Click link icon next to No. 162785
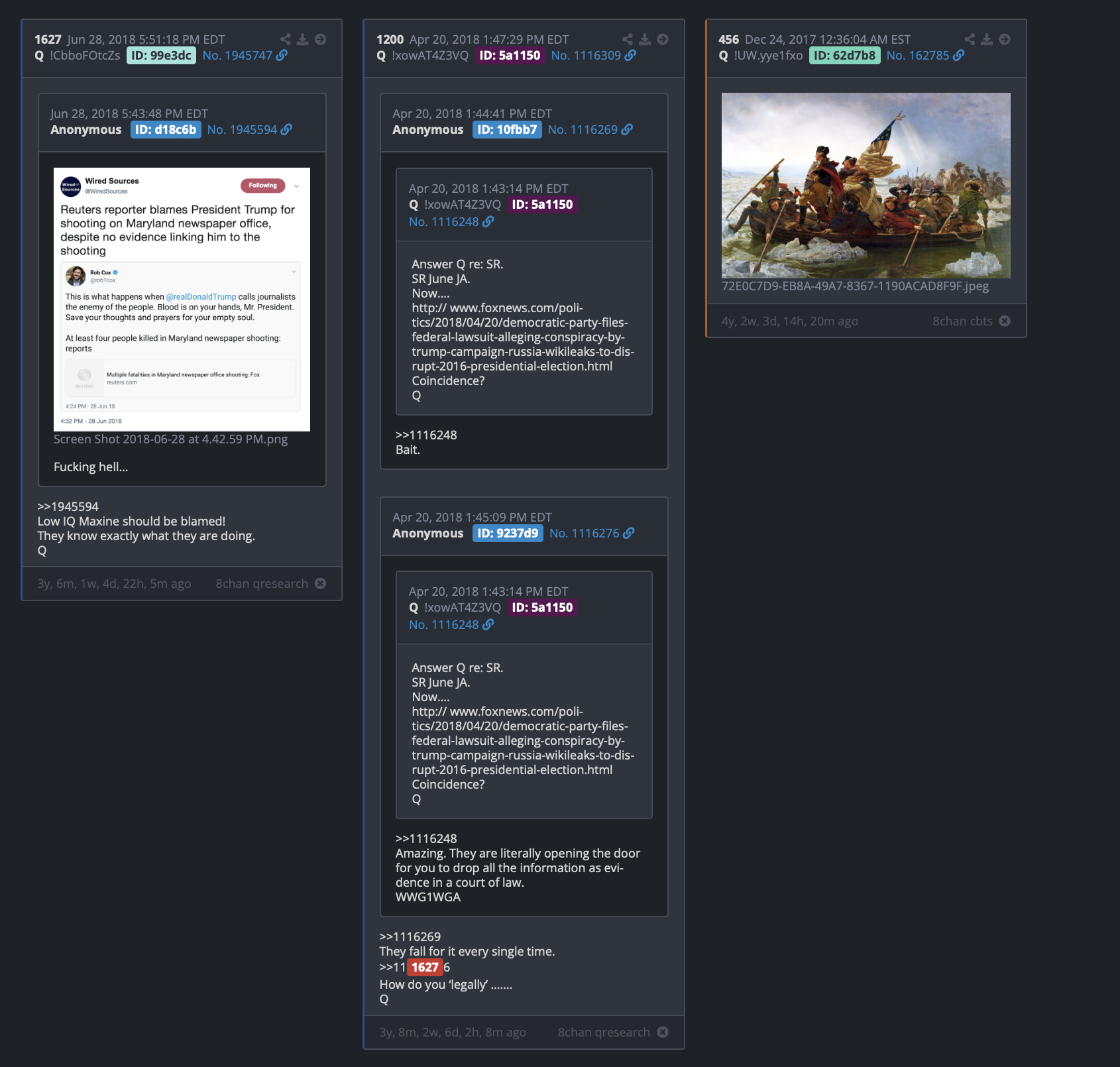This screenshot has width=1120, height=1067. point(958,55)
